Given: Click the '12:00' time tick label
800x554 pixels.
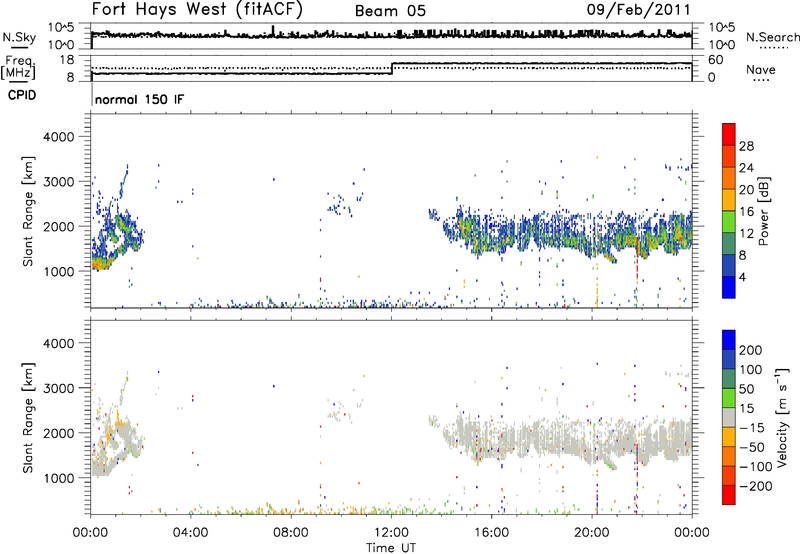Looking at the screenshot, I should click(391, 533).
